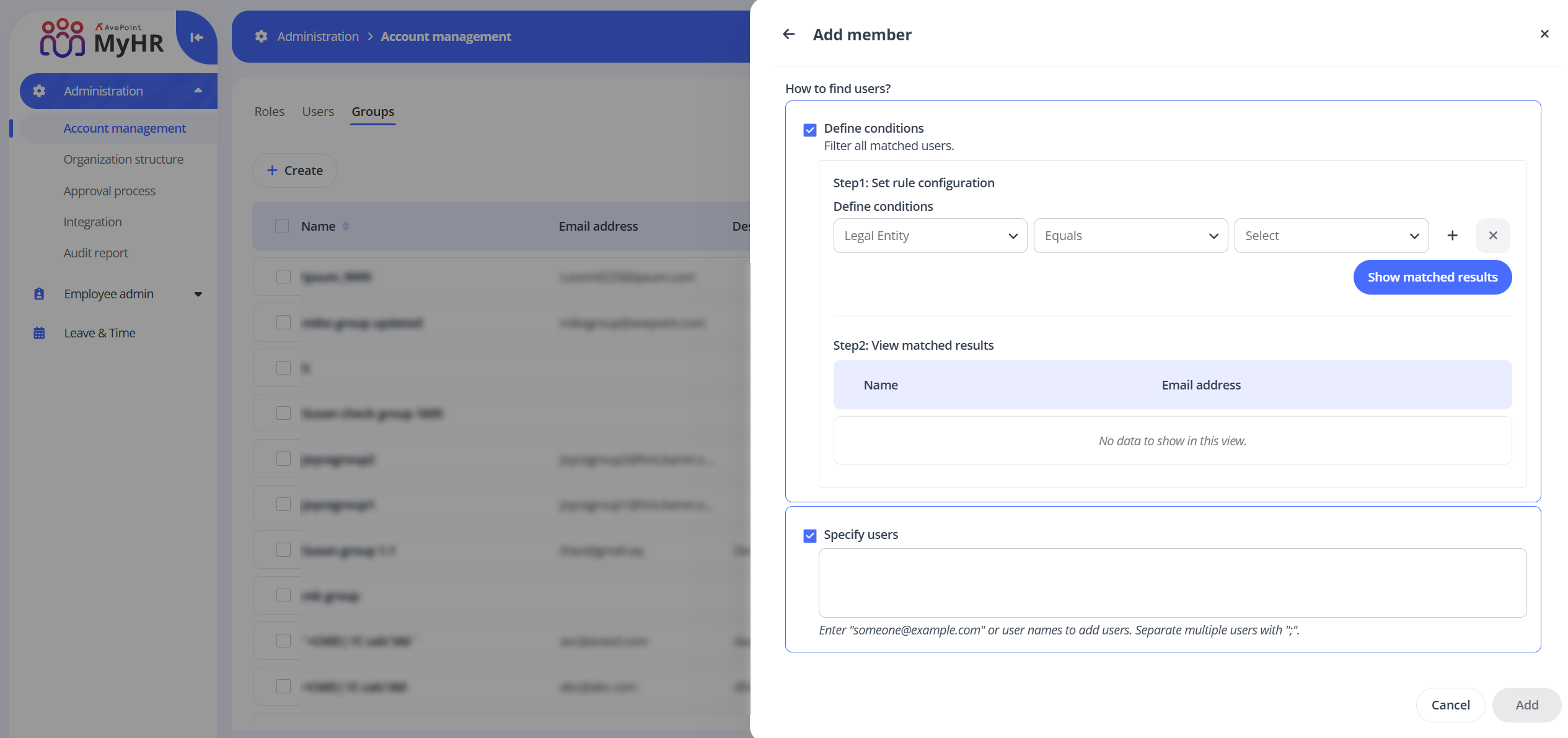1568x738 pixels.
Task: Click the gear icon in breadcrumb bar
Action: tap(262, 37)
